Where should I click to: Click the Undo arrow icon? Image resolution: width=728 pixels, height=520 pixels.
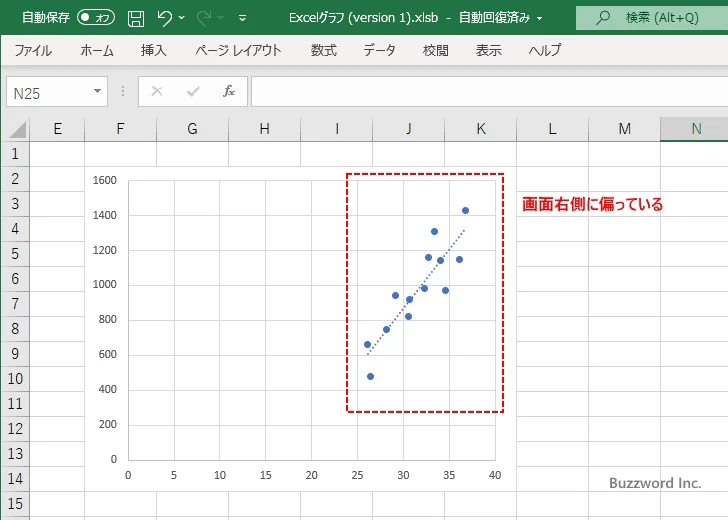pos(164,18)
